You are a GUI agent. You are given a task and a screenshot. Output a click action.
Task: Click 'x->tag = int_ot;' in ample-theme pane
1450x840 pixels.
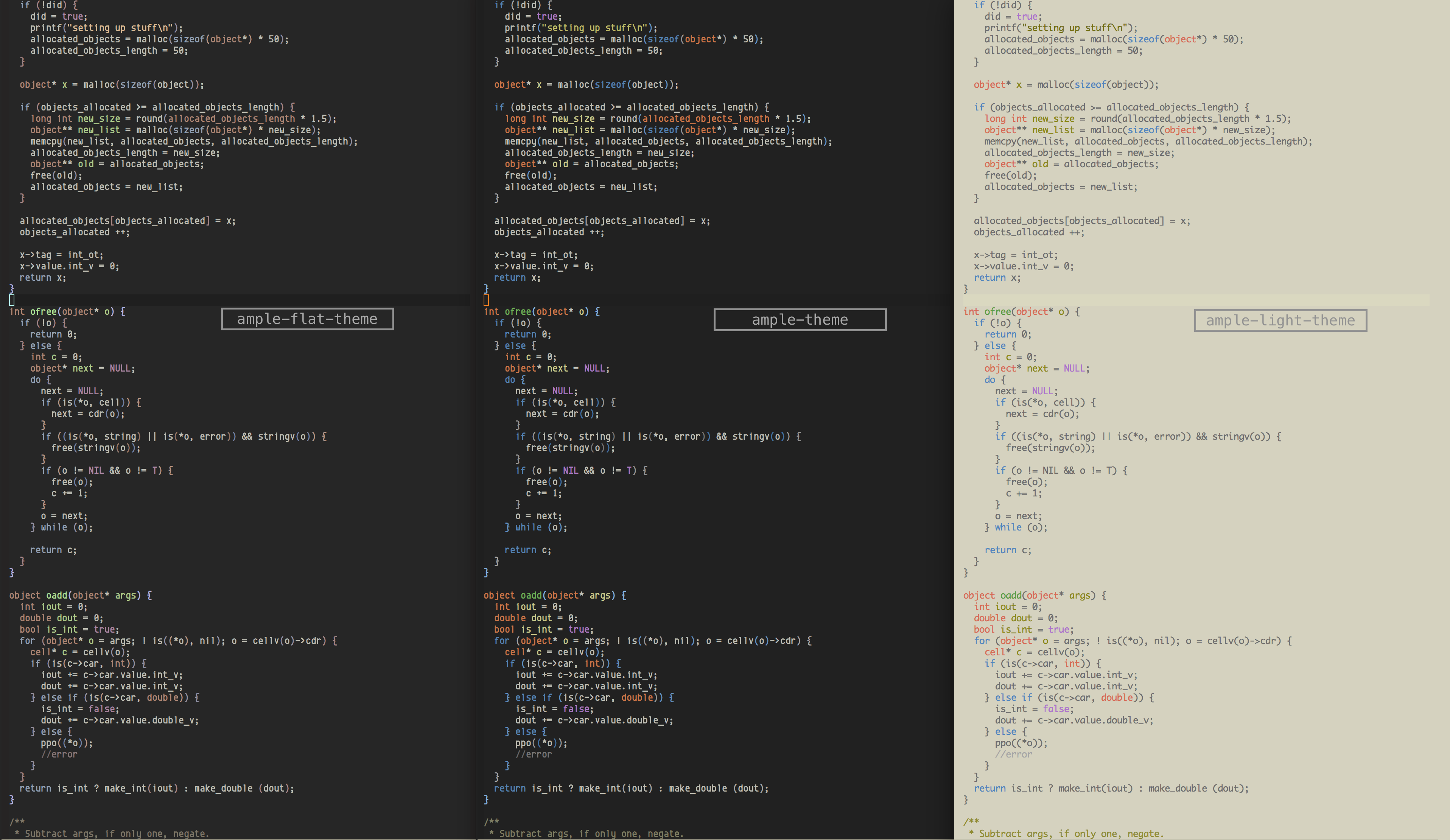pyautogui.click(x=536, y=255)
